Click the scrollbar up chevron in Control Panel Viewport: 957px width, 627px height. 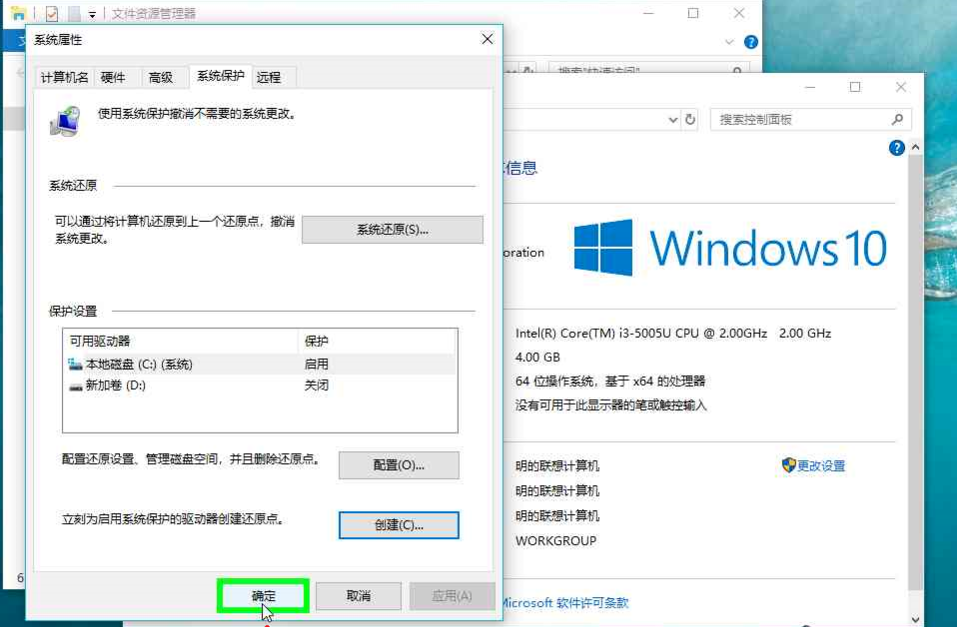point(915,147)
